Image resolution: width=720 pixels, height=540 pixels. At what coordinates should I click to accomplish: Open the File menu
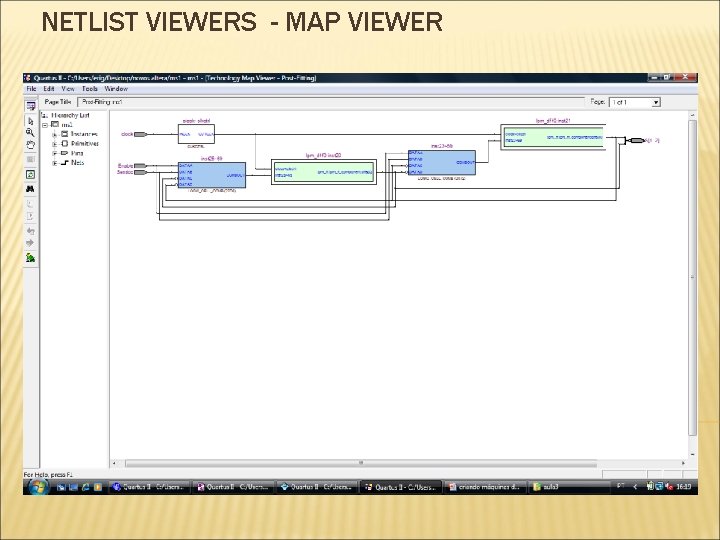click(31, 89)
